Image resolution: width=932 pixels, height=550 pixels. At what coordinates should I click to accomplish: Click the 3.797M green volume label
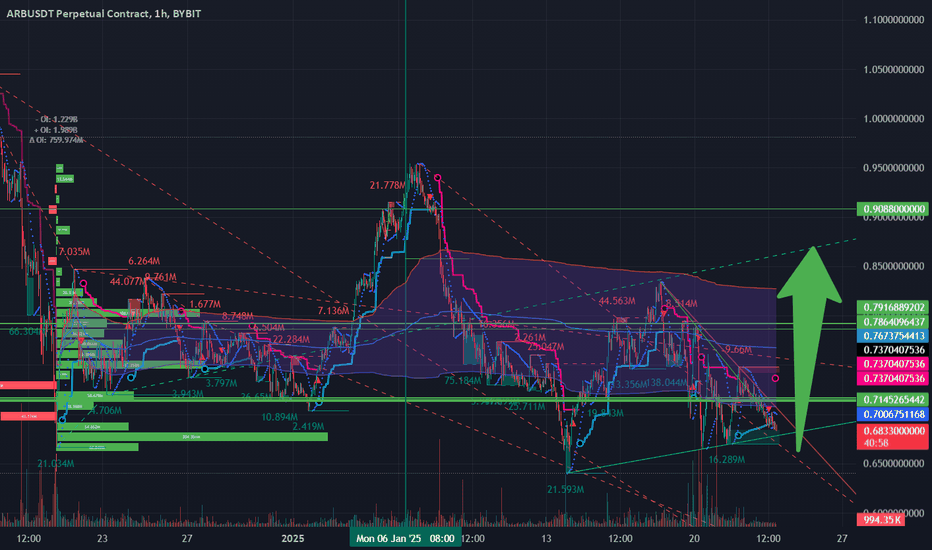pos(221,384)
